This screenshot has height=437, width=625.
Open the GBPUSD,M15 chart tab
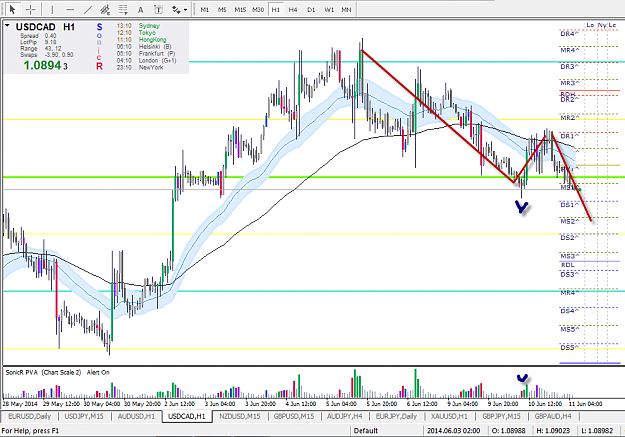pyautogui.click(x=294, y=416)
